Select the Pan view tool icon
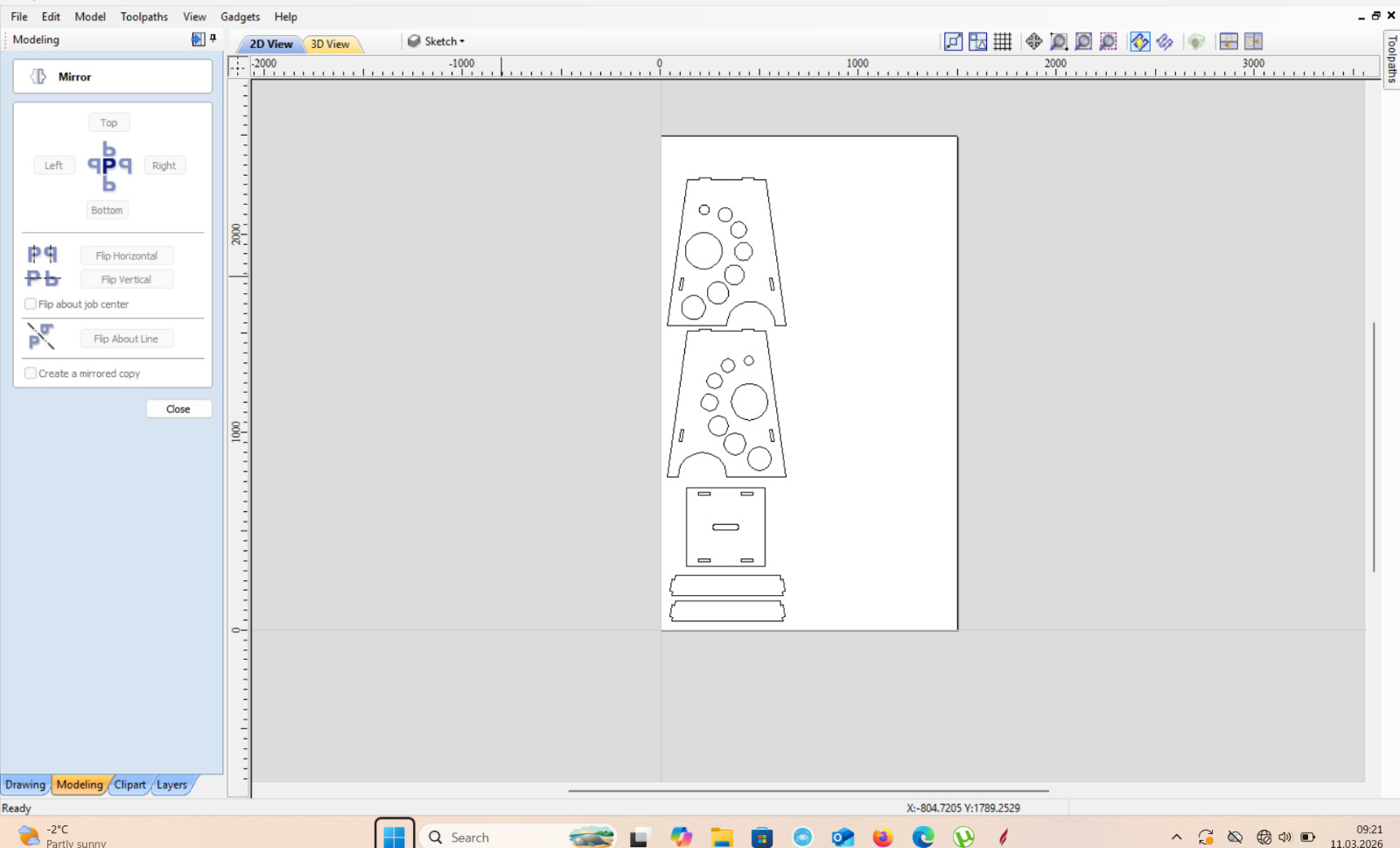 click(x=1033, y=41)
